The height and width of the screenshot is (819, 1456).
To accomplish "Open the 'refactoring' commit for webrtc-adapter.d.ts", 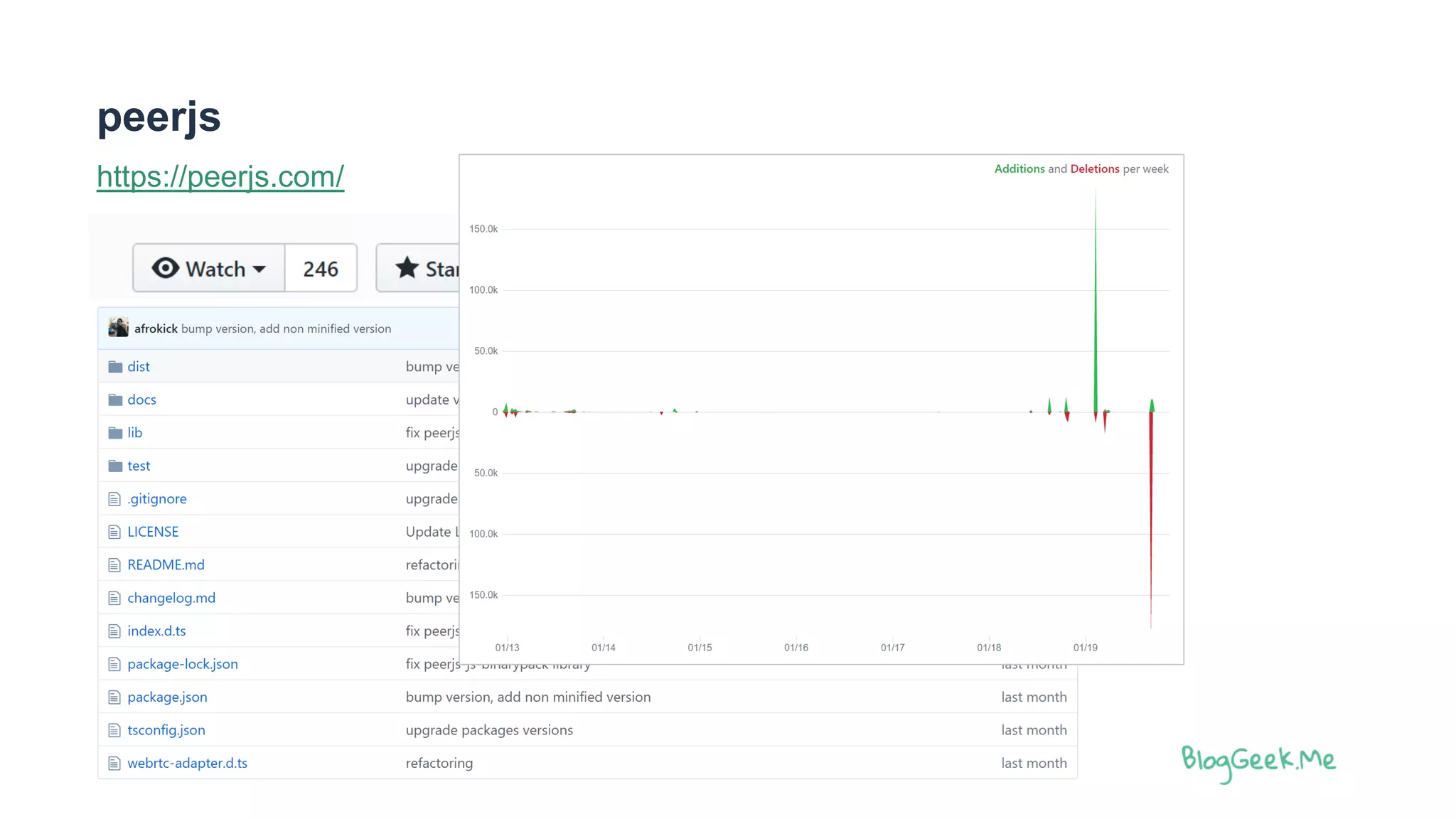I will [x=439, y=763].
